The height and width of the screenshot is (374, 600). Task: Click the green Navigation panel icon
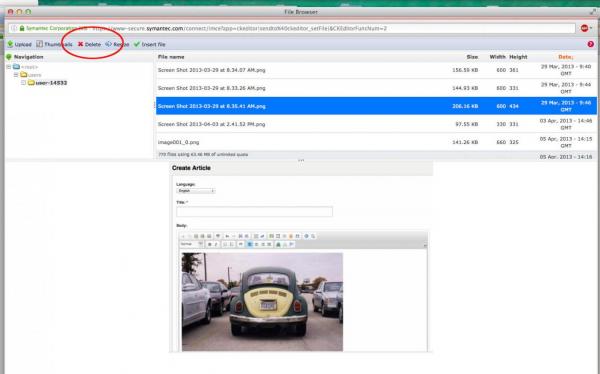pos(9,57)
